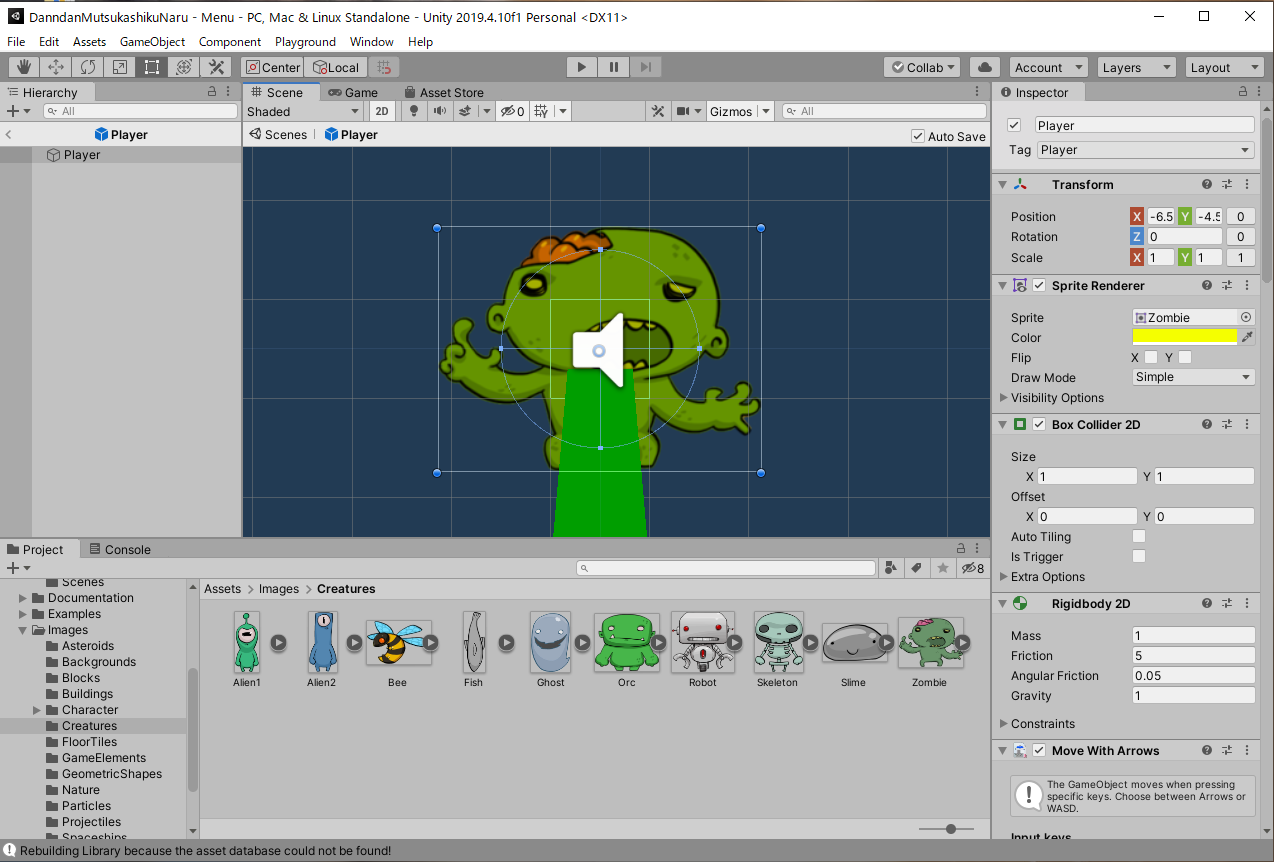1274x862 pixels.
Task: Open Transform help icon
Action: (1207, 184)
